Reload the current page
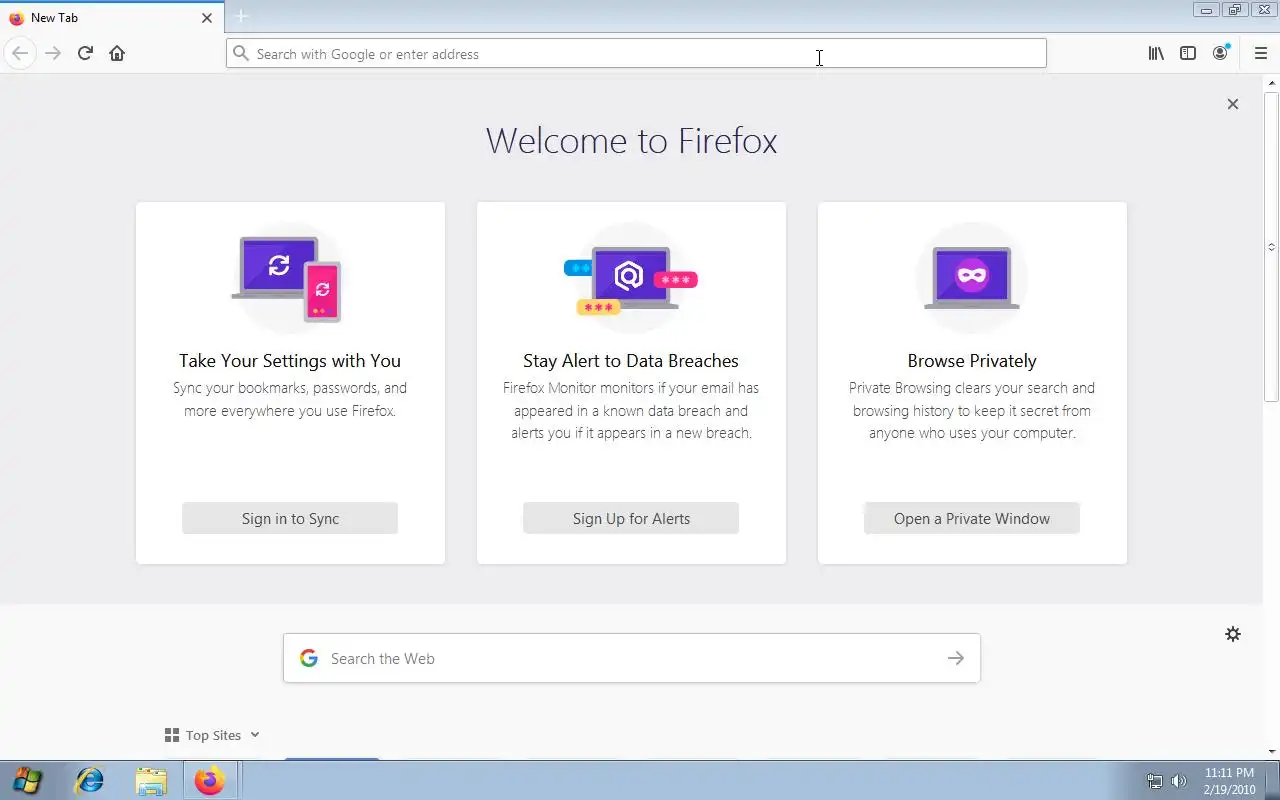Image resolution: width=1280 pixels, height=800 pixels. point(85,53)
